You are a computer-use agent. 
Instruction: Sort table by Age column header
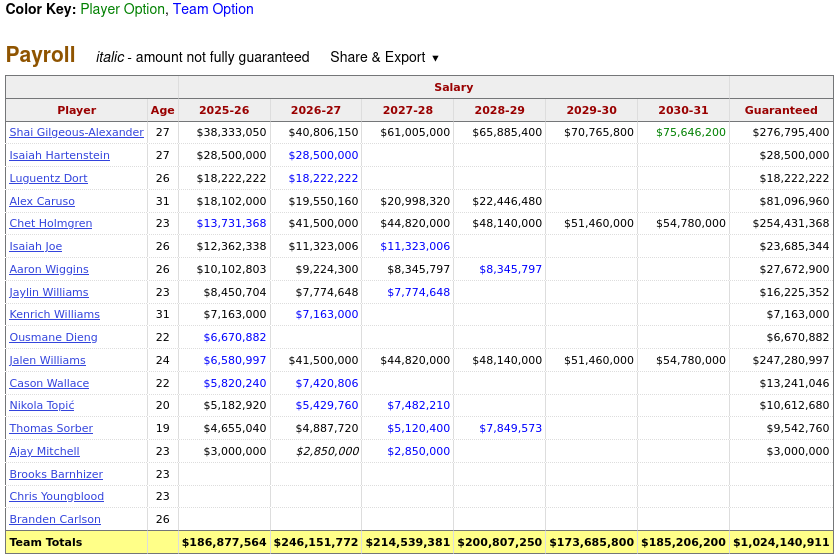pos(162,110)
